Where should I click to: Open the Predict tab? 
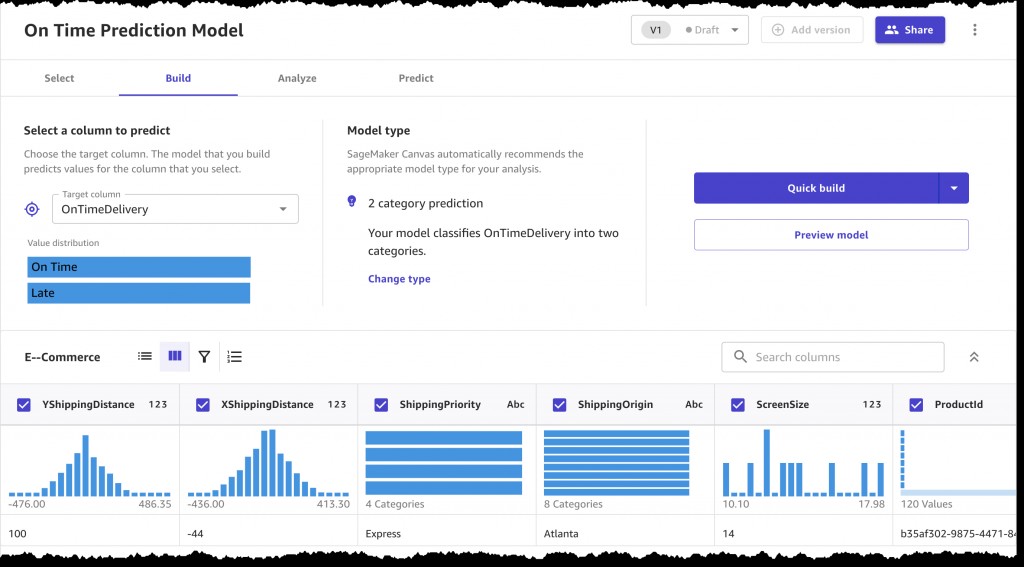pyautogui.click(x=416, y=78)
